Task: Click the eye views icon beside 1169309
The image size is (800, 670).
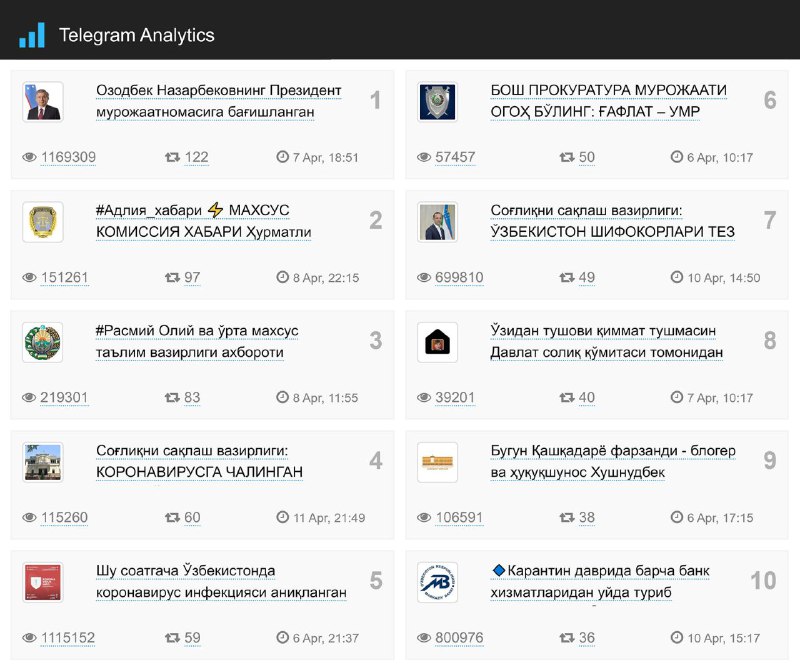Action: 30,157
